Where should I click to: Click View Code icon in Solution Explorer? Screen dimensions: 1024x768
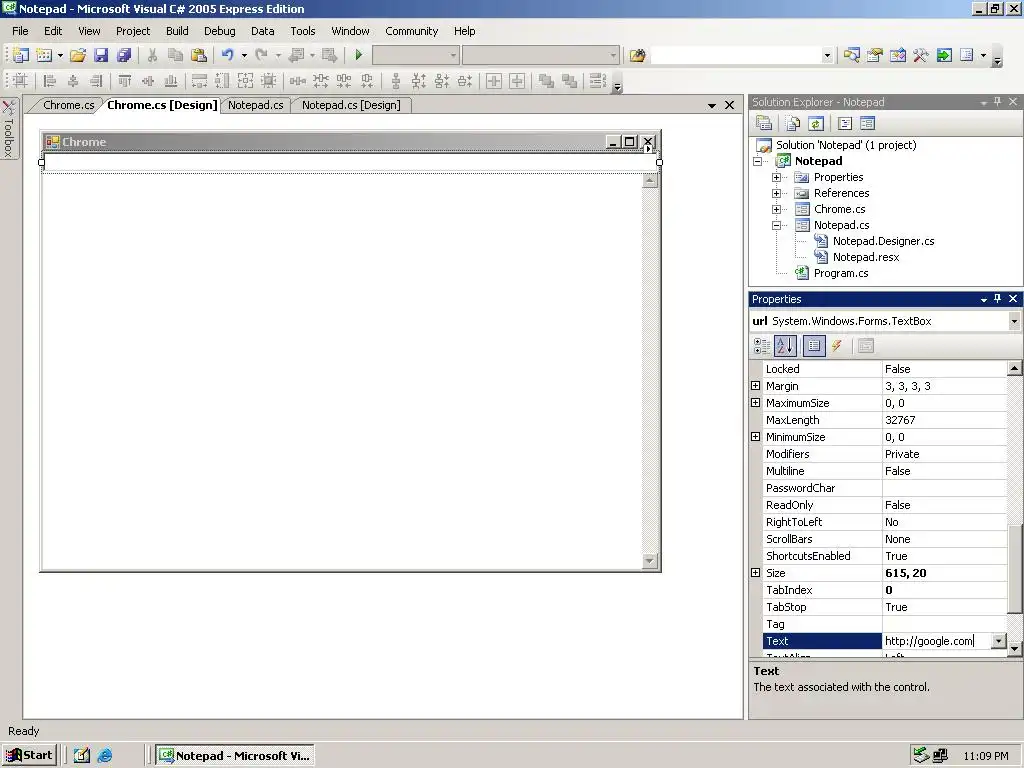pos(845,123)
